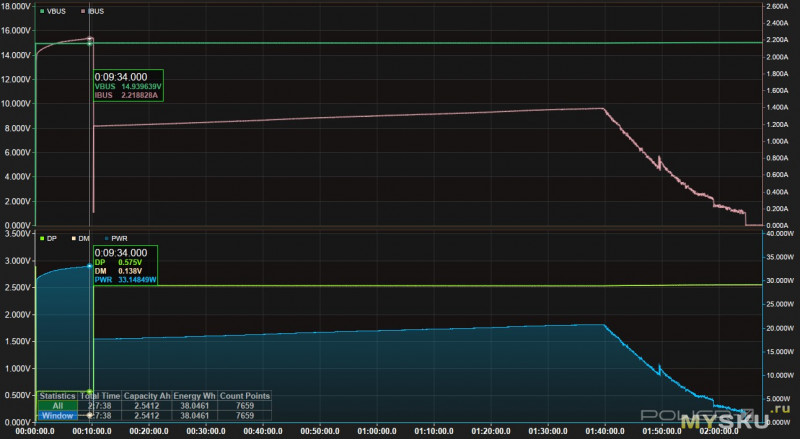Click the 18.000V voltage axis label
The height and width of the screenshot is (439, 800).
15,7
